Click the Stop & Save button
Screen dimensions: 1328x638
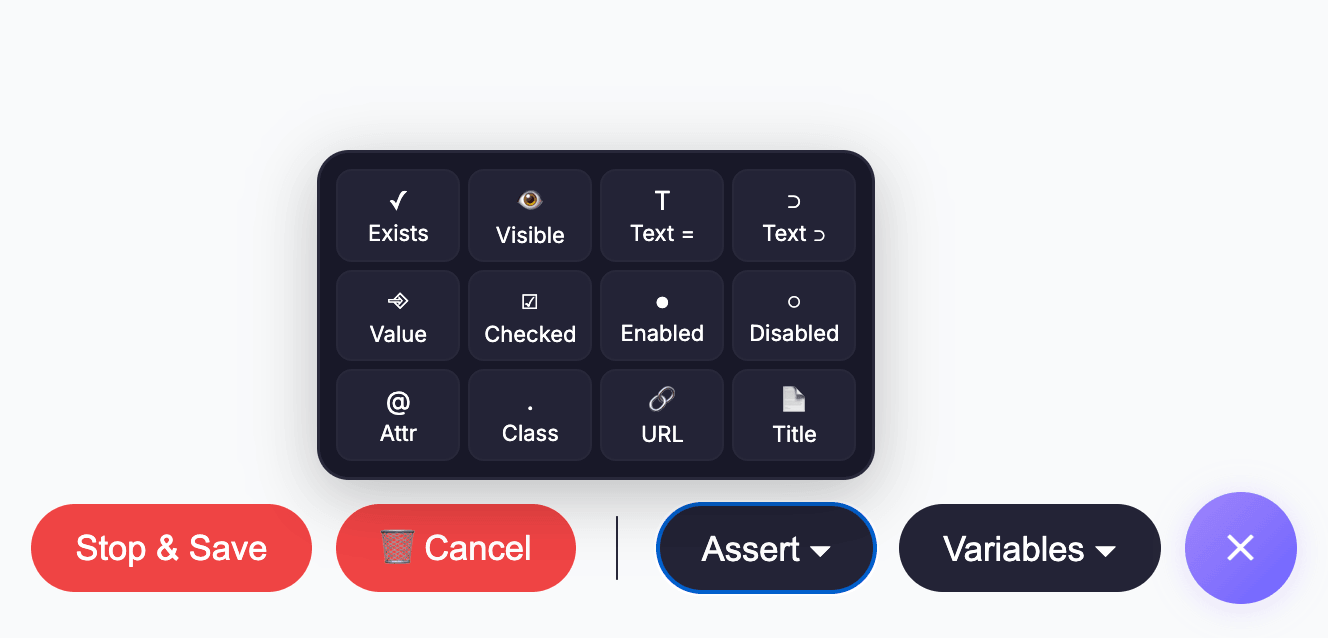pyautogui.click(x=171, y=547)
